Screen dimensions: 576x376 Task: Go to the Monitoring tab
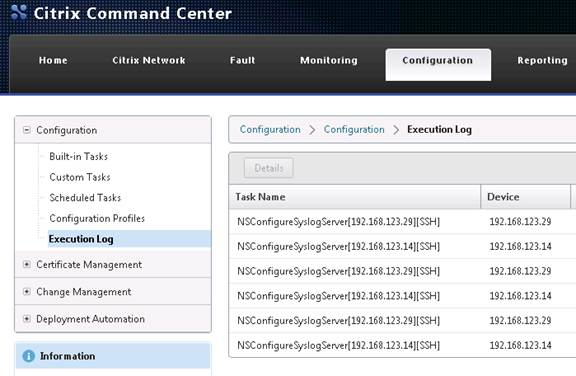tap(329, 60)
